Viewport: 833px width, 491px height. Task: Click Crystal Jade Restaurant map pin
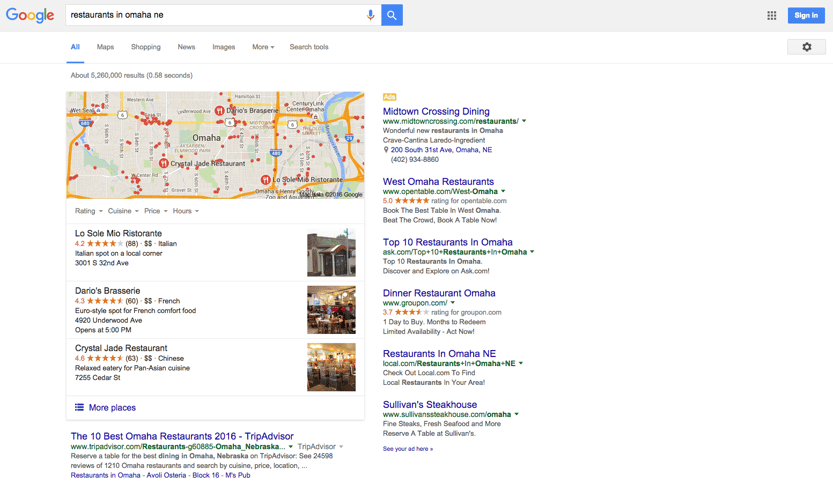164,163
